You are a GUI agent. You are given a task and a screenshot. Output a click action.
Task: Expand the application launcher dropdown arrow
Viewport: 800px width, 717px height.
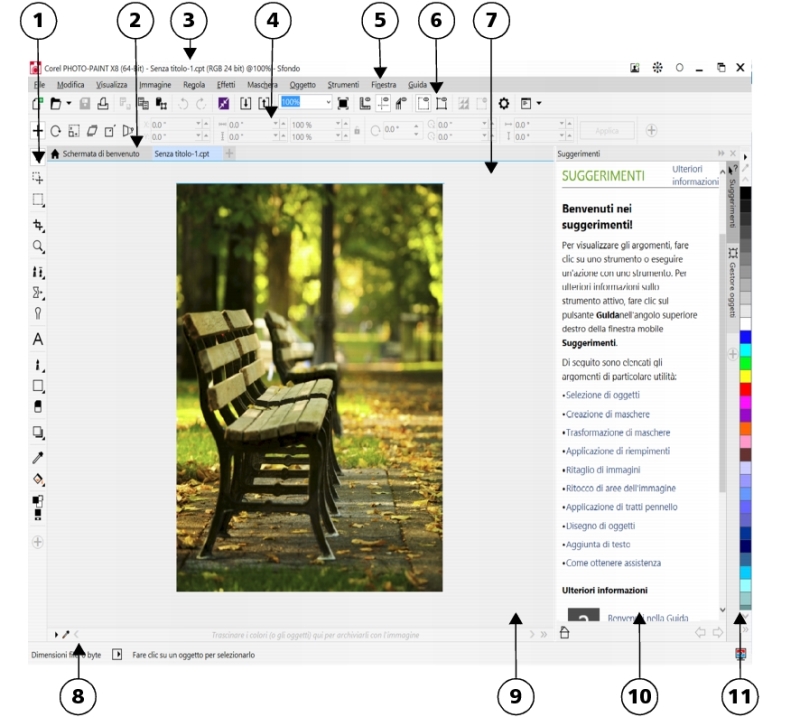tap(539, 103)
